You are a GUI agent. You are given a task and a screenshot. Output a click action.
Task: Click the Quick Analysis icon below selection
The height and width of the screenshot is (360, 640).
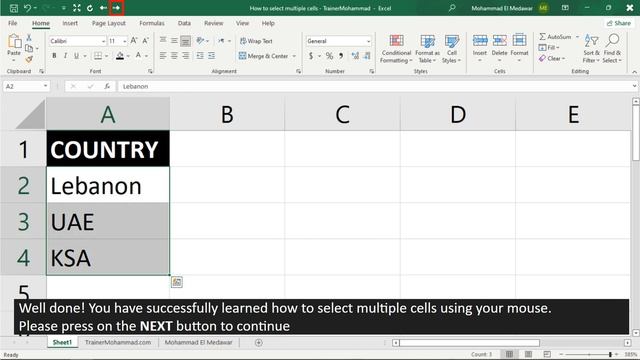[x=177, y=282]
